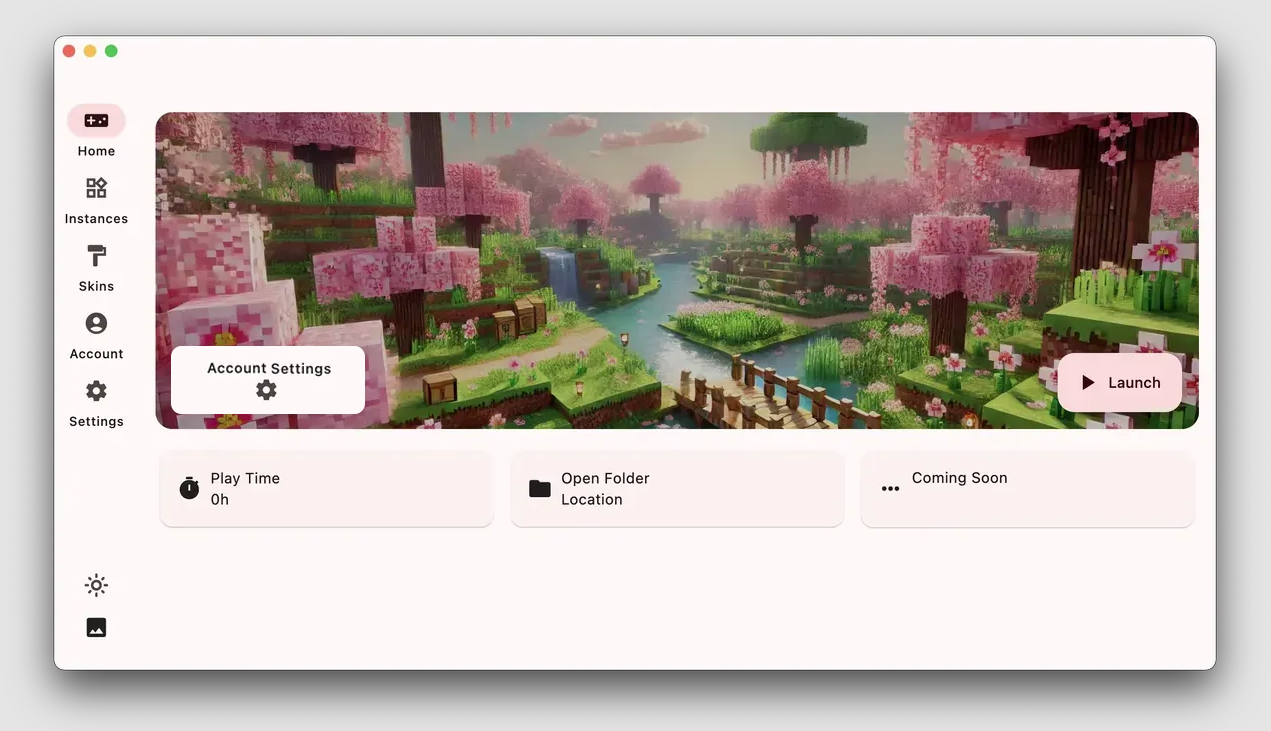
Task: Switch to Skins via its text label
Action: point(96,286)
